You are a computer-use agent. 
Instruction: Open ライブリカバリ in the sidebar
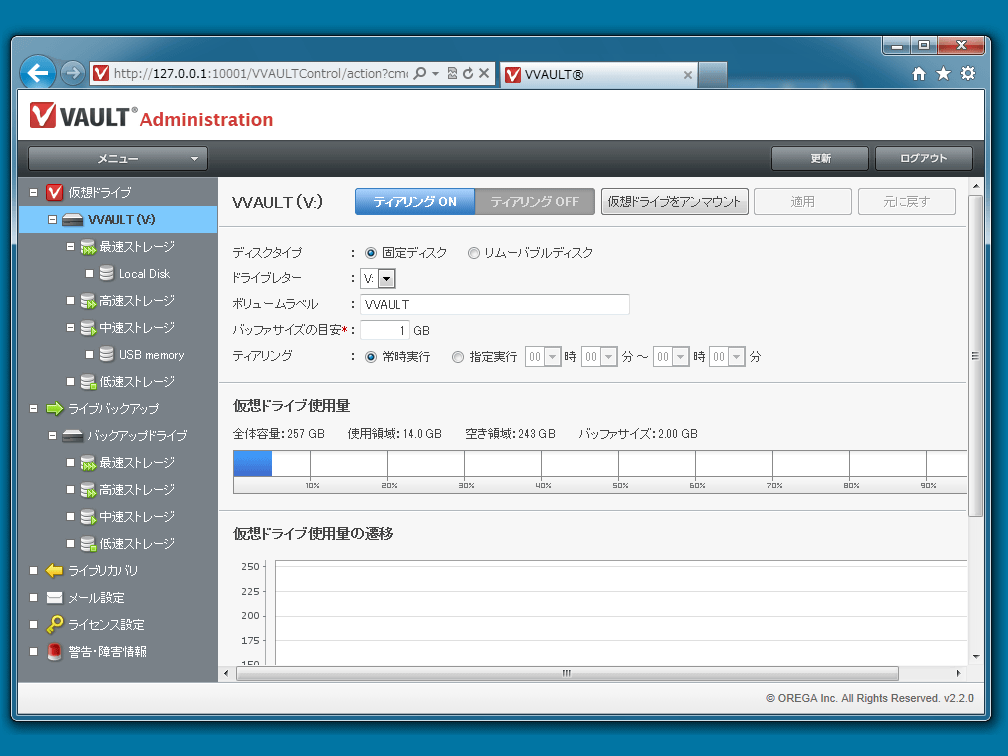[103, 571]
